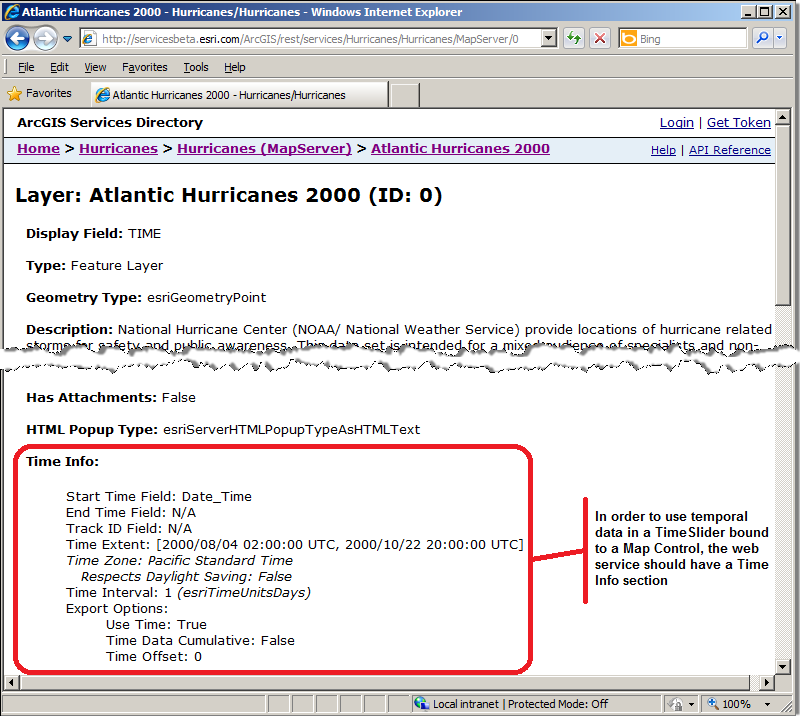The height and width of the screenshot is (717, 800).
Task: Open the Tools menu
Action: point(196,67)
